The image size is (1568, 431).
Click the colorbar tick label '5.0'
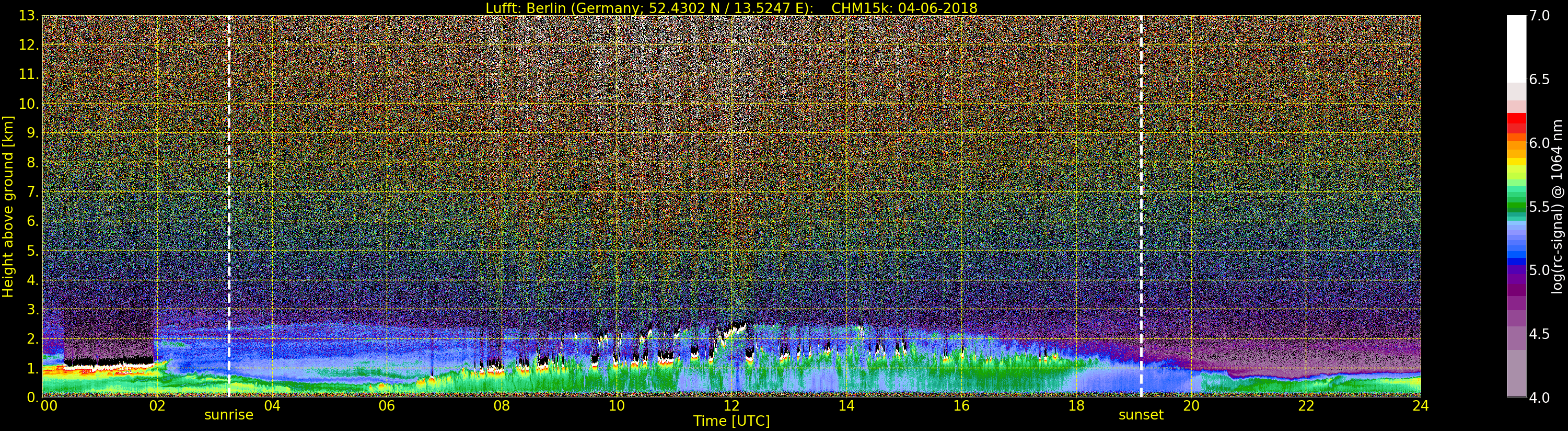[x=1539, y=270]
